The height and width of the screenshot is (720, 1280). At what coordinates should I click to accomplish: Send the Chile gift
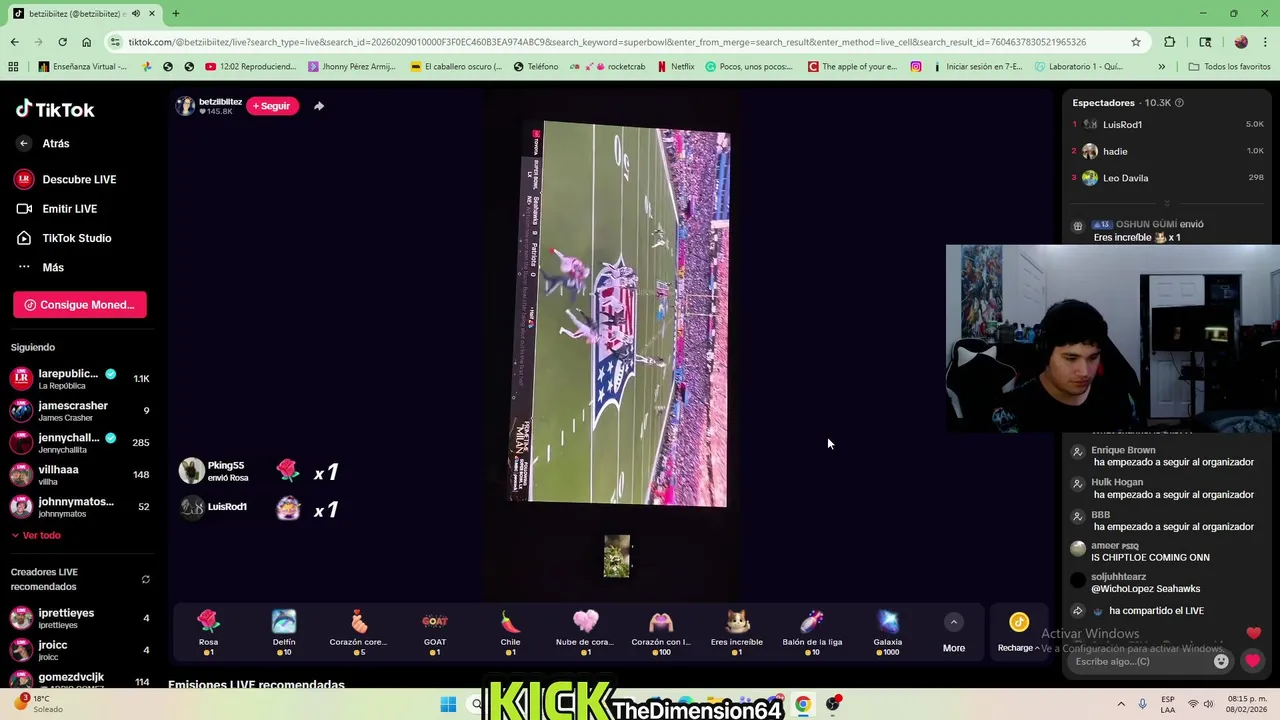click(x=510, y=632)
